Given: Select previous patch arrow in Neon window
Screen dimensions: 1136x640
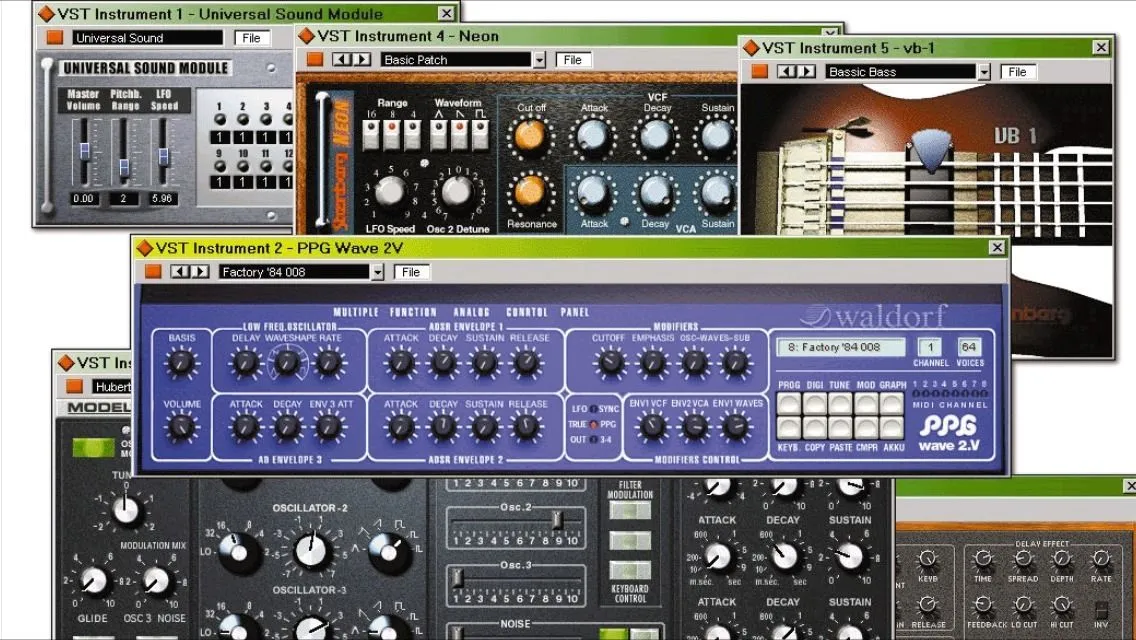Looking at the screenshot, I should [x=341, y=59].
